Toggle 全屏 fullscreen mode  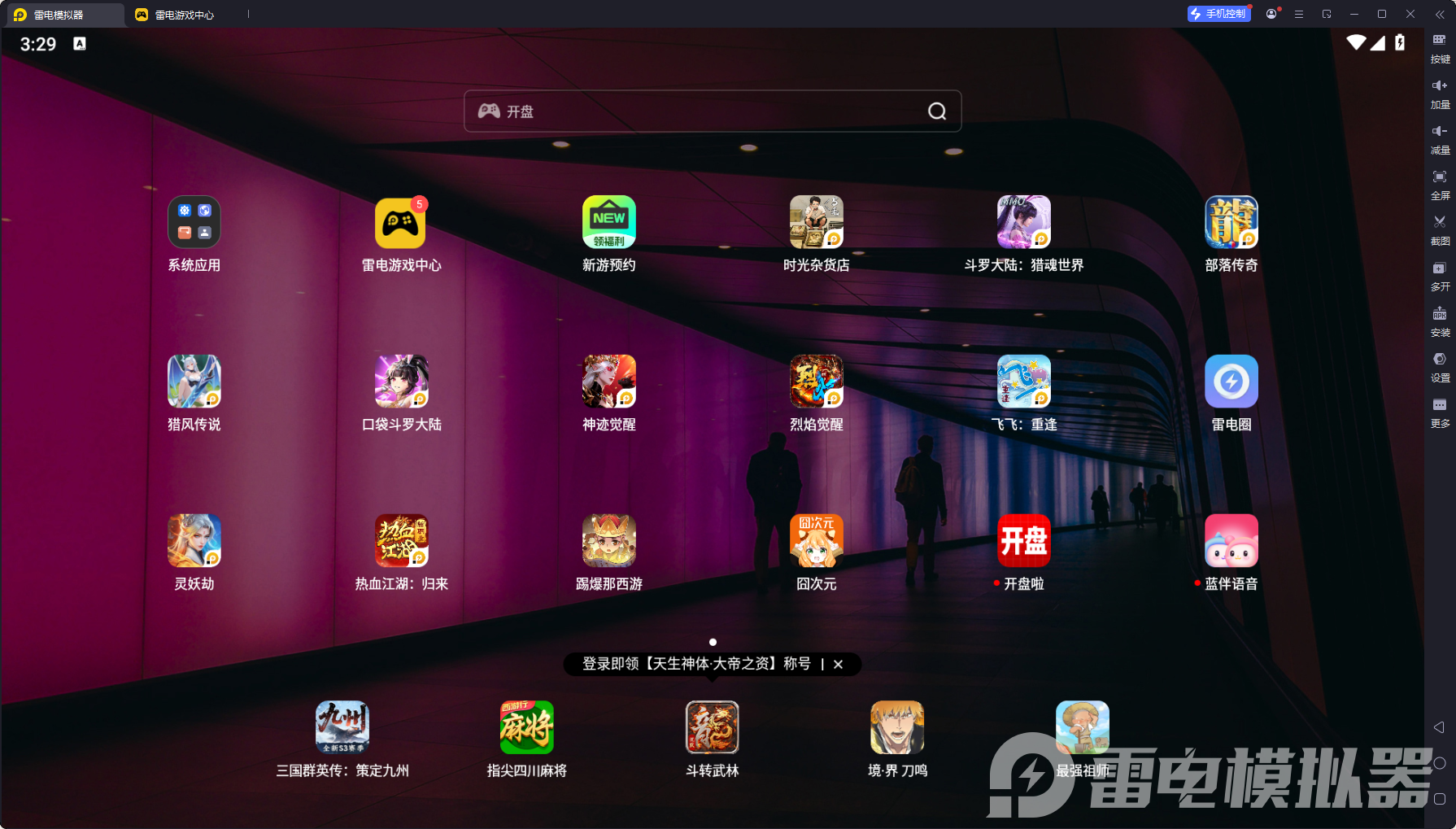point(1440,185)
